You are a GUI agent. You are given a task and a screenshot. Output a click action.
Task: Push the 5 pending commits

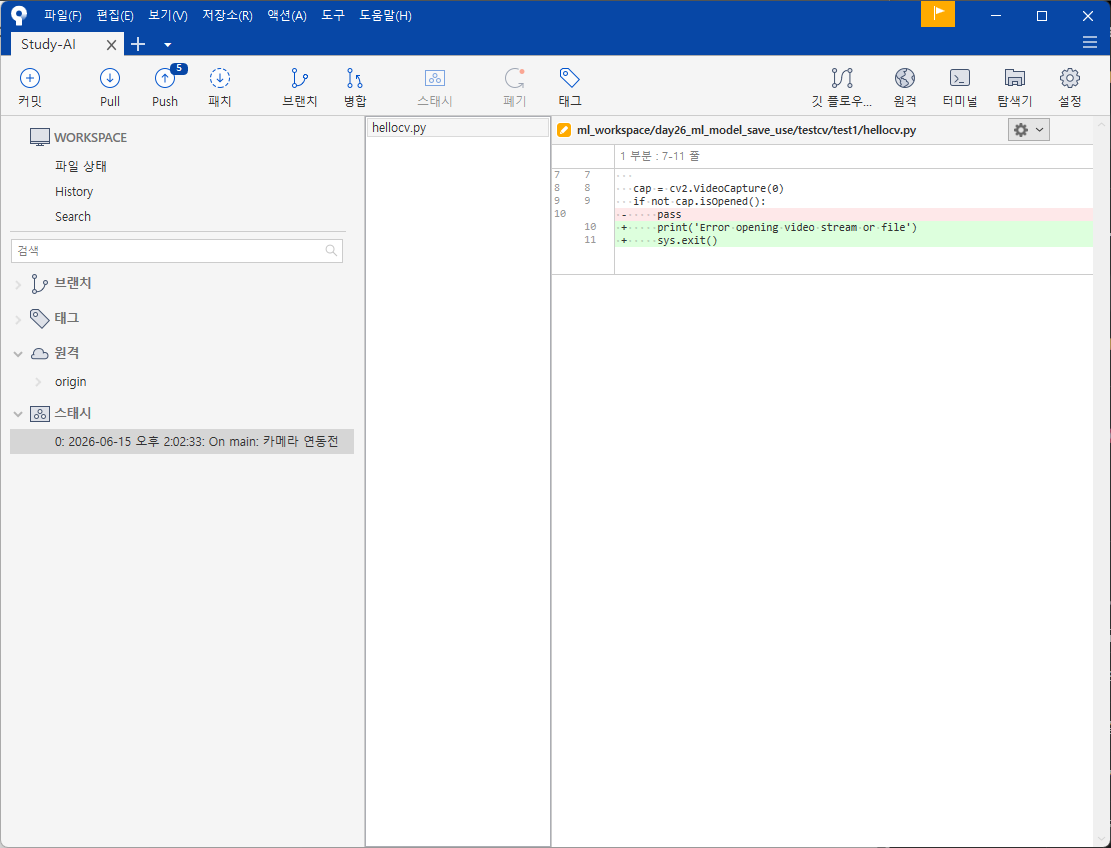tap(165, 87)
